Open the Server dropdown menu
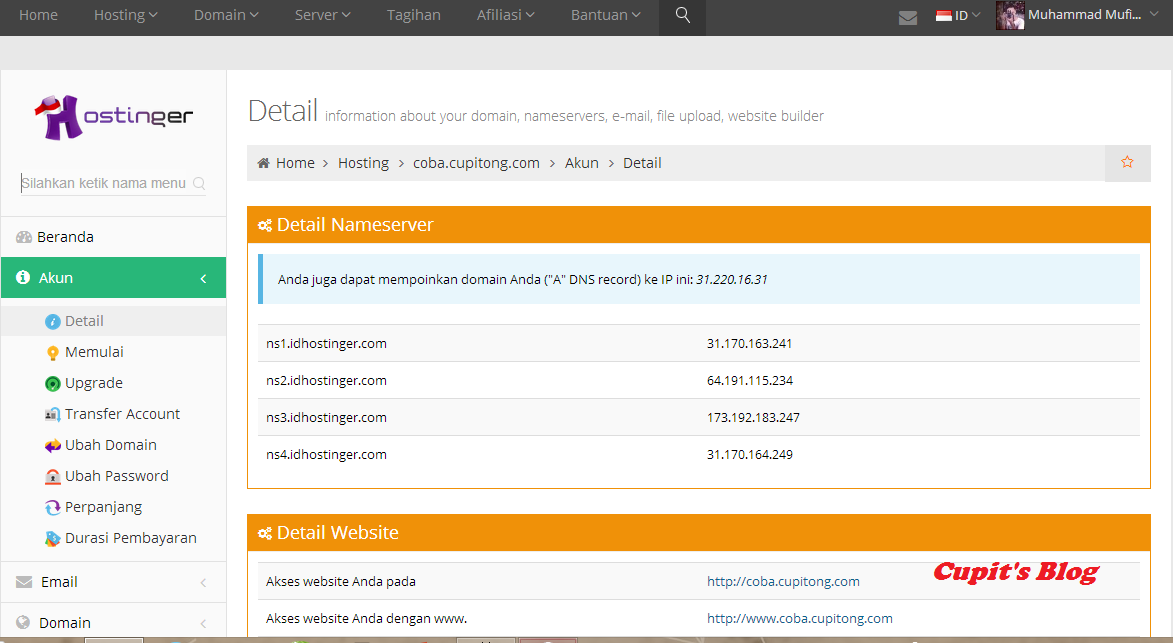 pos(322,15)
